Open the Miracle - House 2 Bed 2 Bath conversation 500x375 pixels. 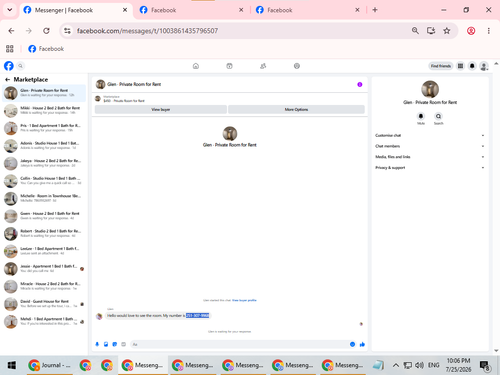click(44, 286)
